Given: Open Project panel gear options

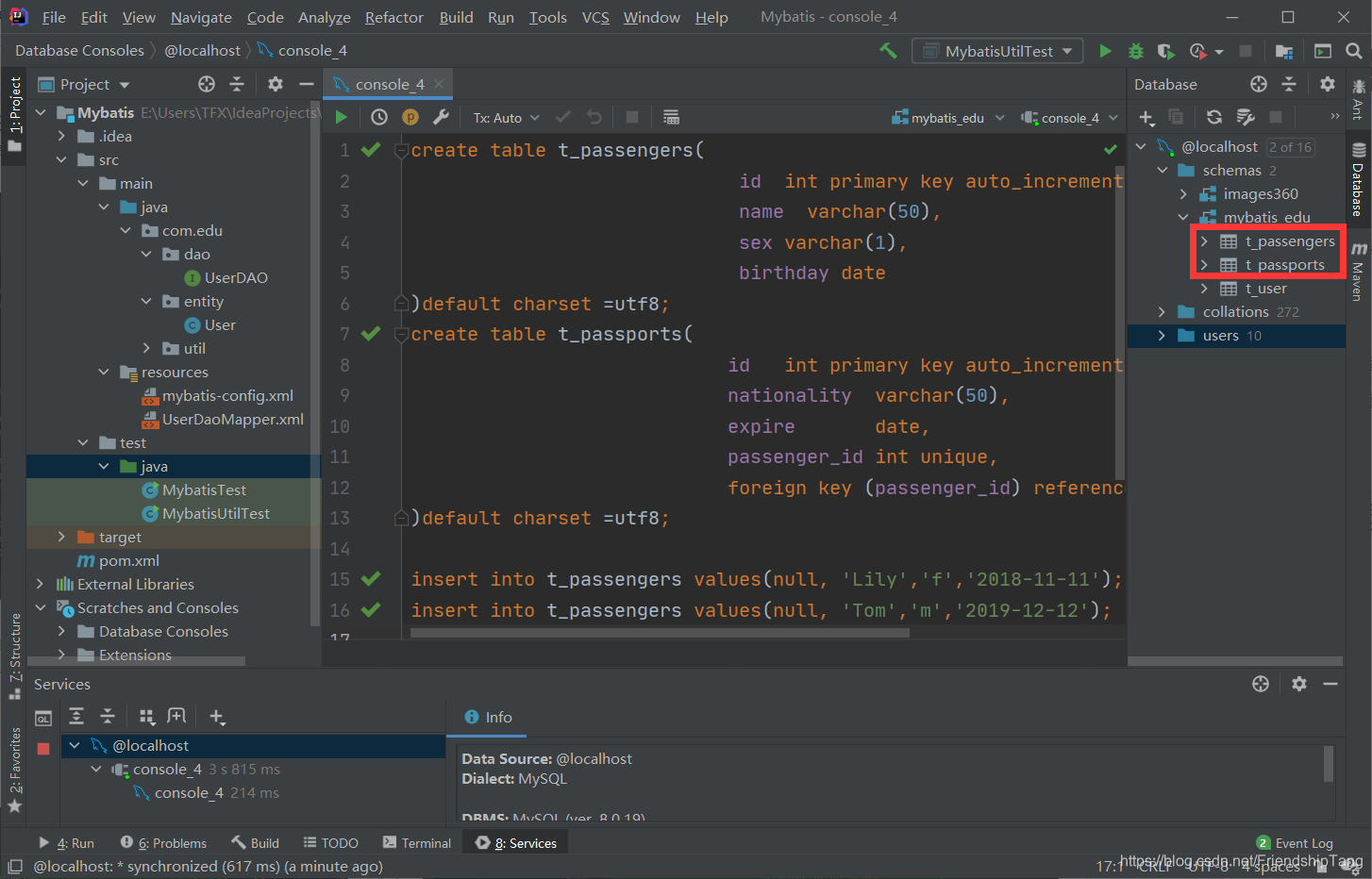Looking at the screenshot, I should 276,84.
